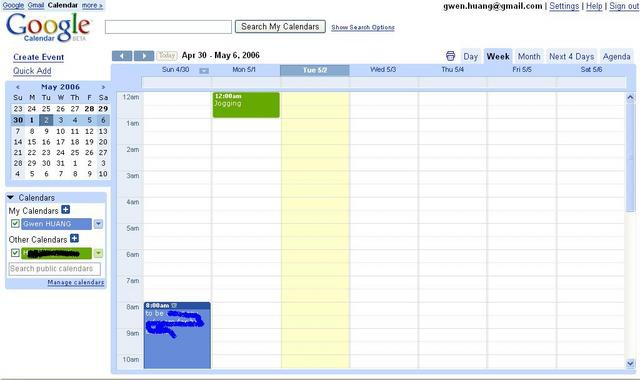Go to previous month in mini calendar
Image resolution: width=640 pixels, height=380 pixels.
[18, 87]
